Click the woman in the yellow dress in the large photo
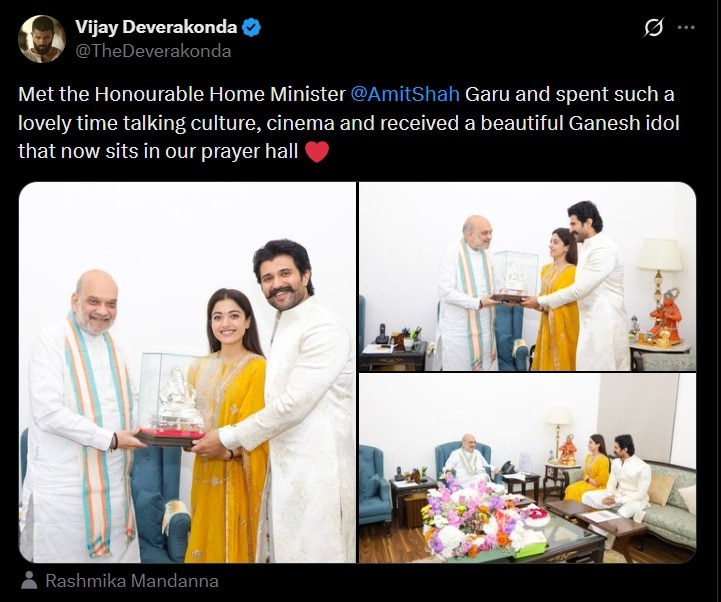Screen dimensions: 721x602 [228, 425]
